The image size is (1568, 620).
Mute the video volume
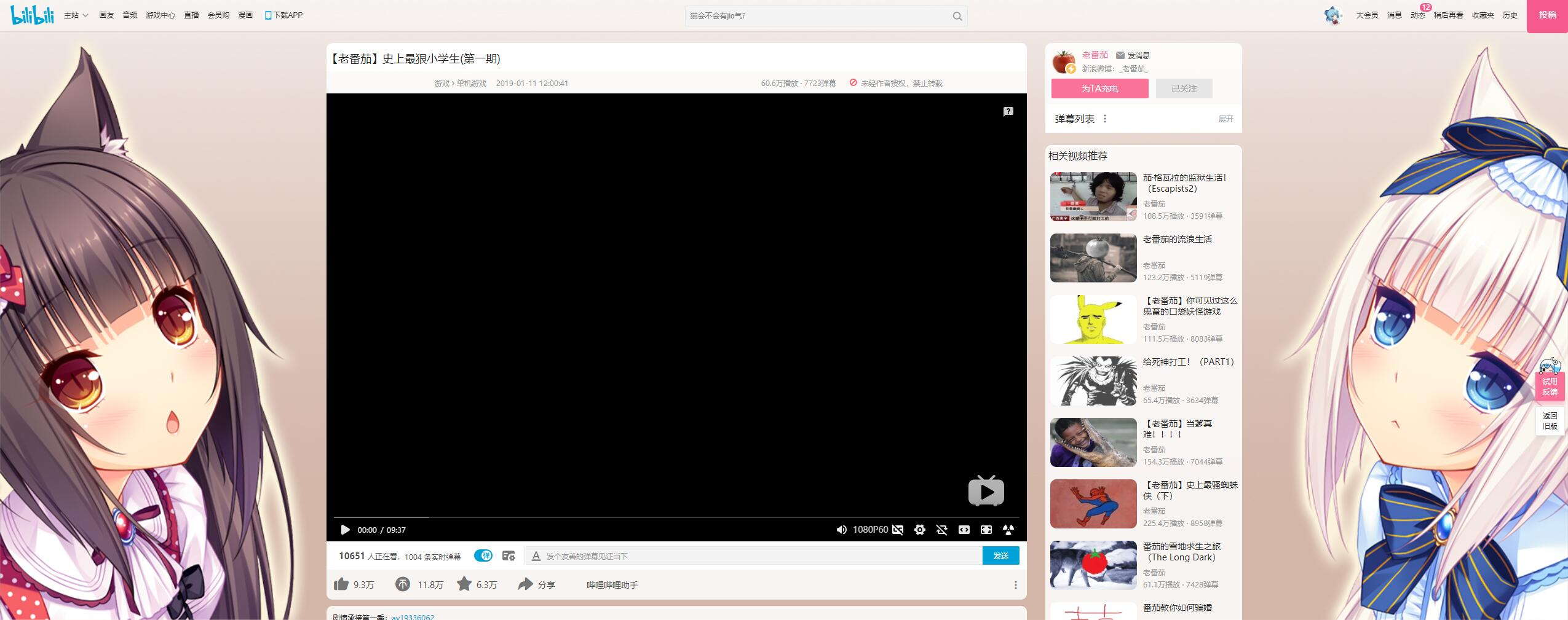coord(841,530)
